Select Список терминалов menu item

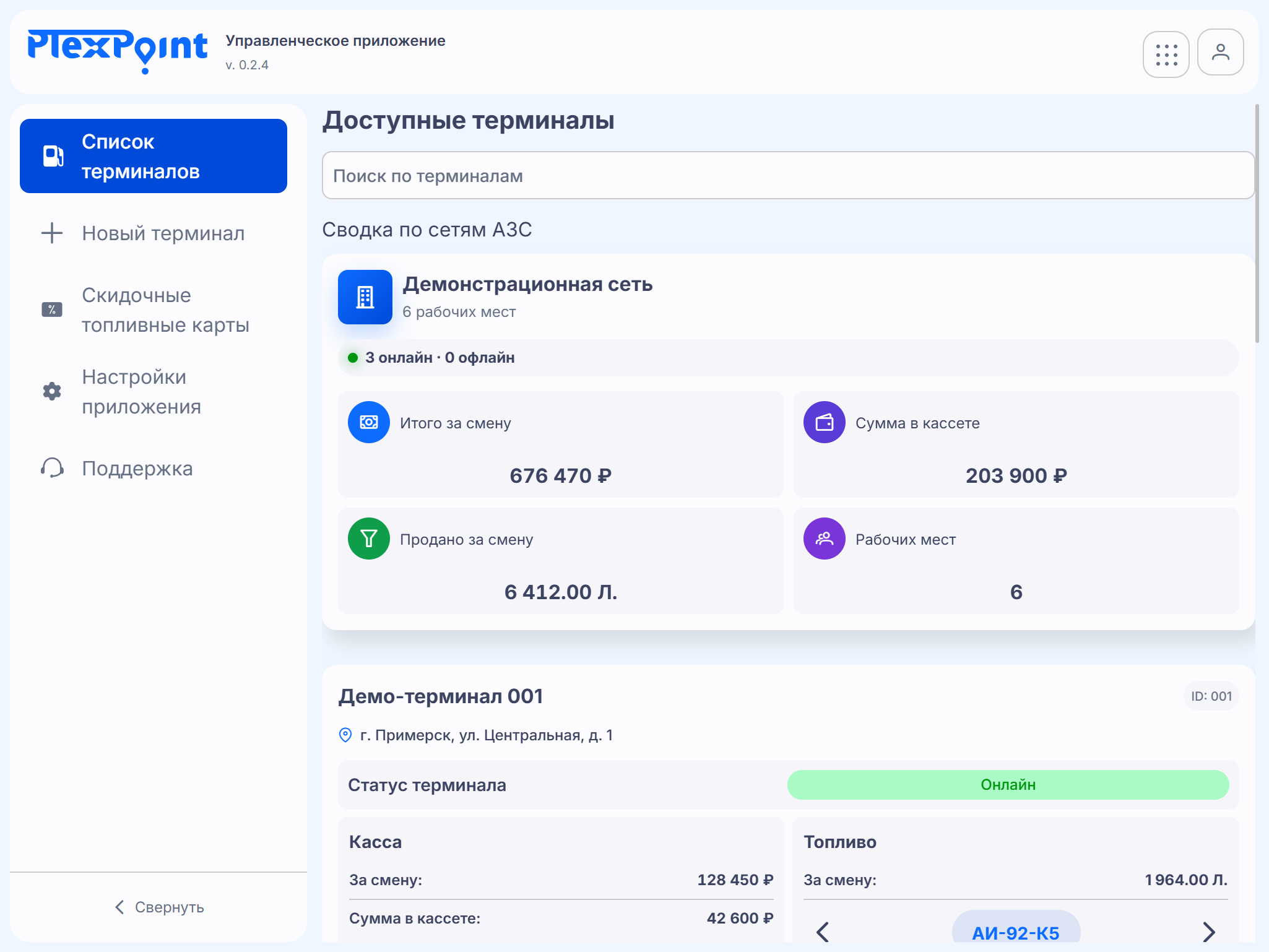154,156
